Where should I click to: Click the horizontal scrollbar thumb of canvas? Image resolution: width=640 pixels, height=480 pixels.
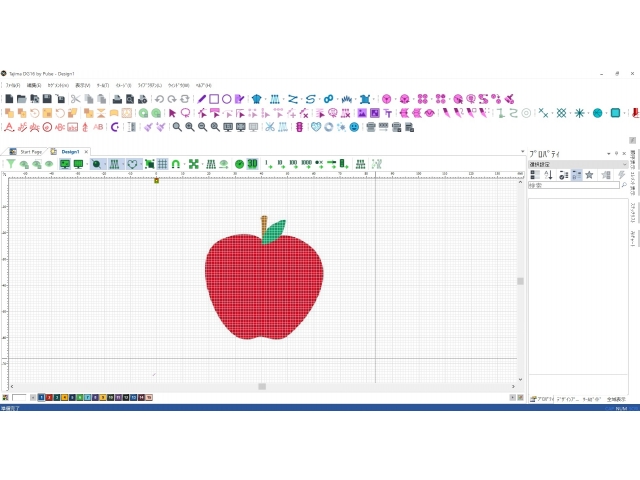point(262,387)
